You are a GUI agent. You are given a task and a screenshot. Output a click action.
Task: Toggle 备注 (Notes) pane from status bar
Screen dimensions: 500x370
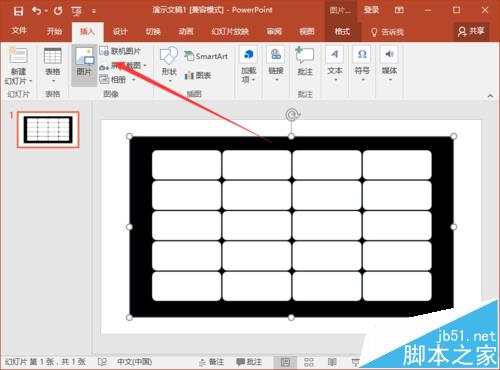[212, 362]
